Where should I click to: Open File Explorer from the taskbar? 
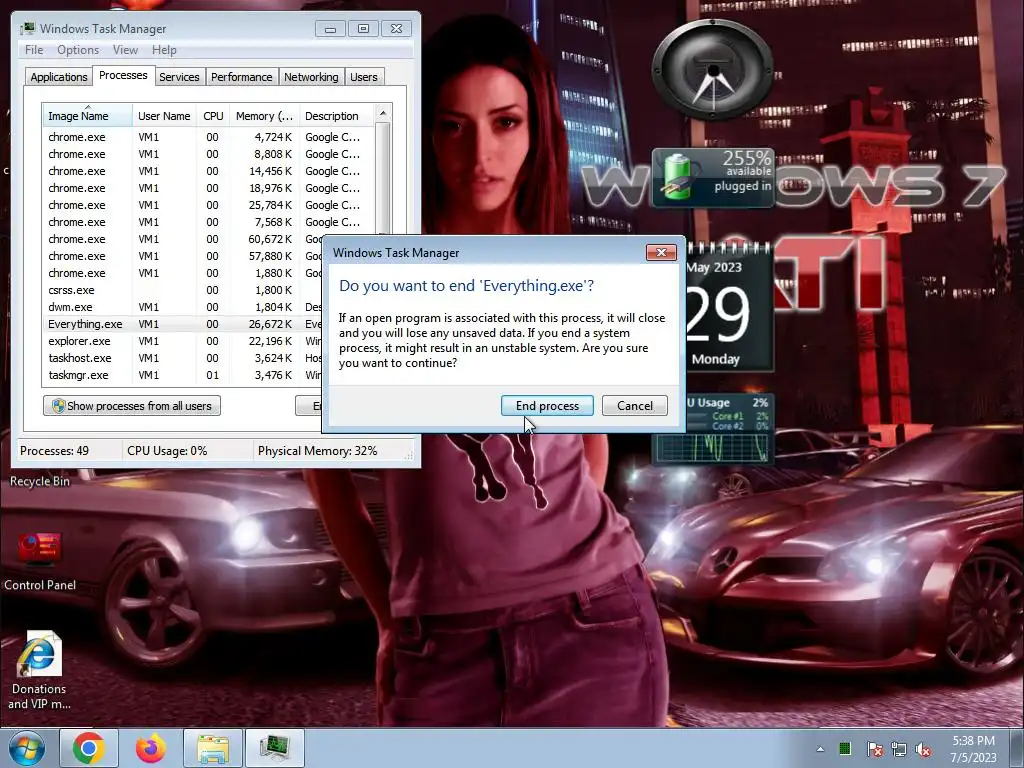point(213,748)
